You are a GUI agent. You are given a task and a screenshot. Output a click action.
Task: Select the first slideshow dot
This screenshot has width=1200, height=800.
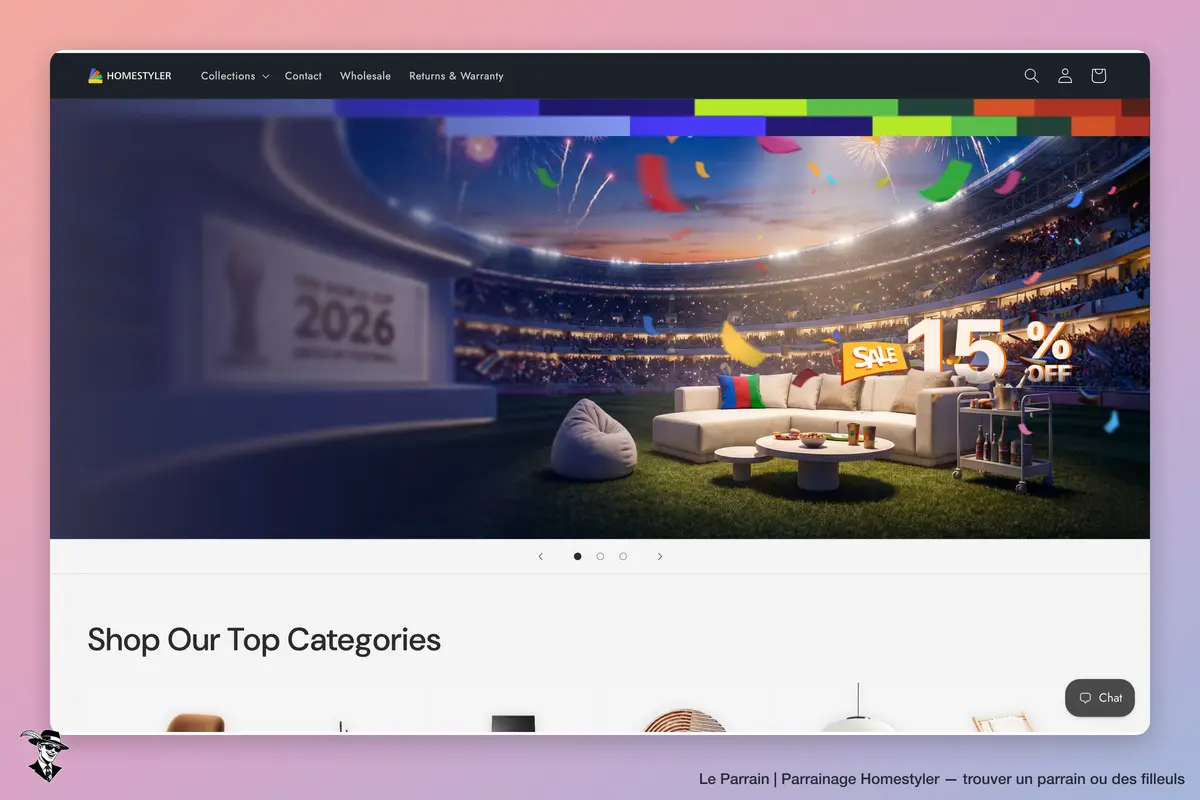coord(577,556)
